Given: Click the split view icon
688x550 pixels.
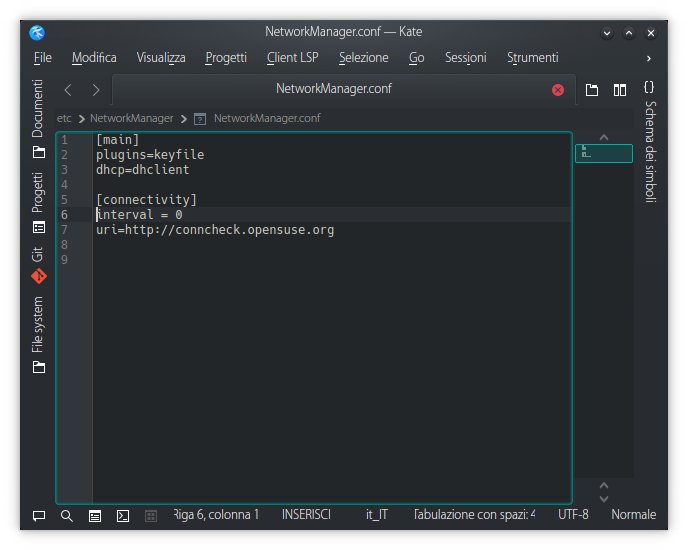Looking at the screenshot, I should click(x=620, y=90).
